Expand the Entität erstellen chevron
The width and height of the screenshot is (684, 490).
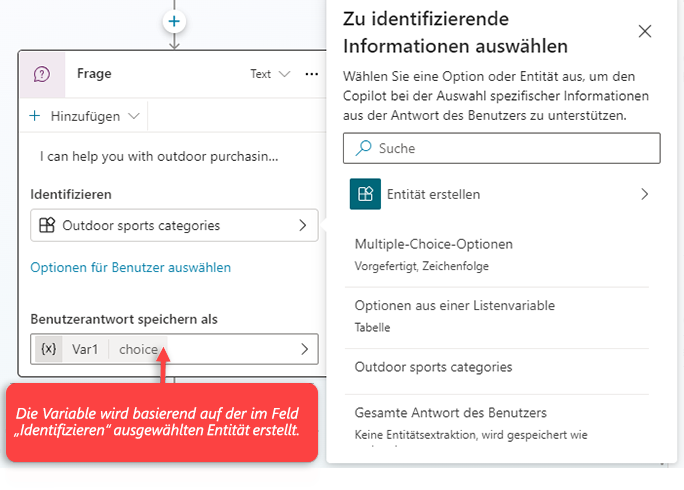tap(645, 194)
